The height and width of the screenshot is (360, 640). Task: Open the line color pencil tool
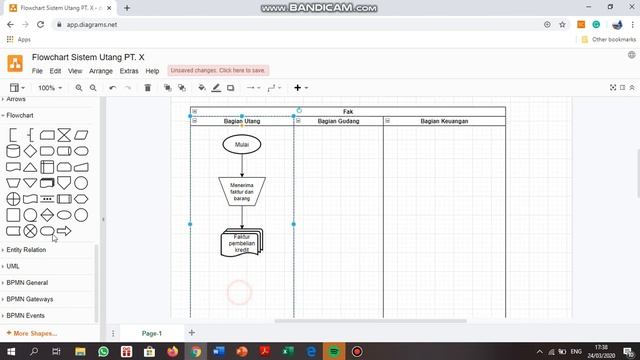(216, 88)
